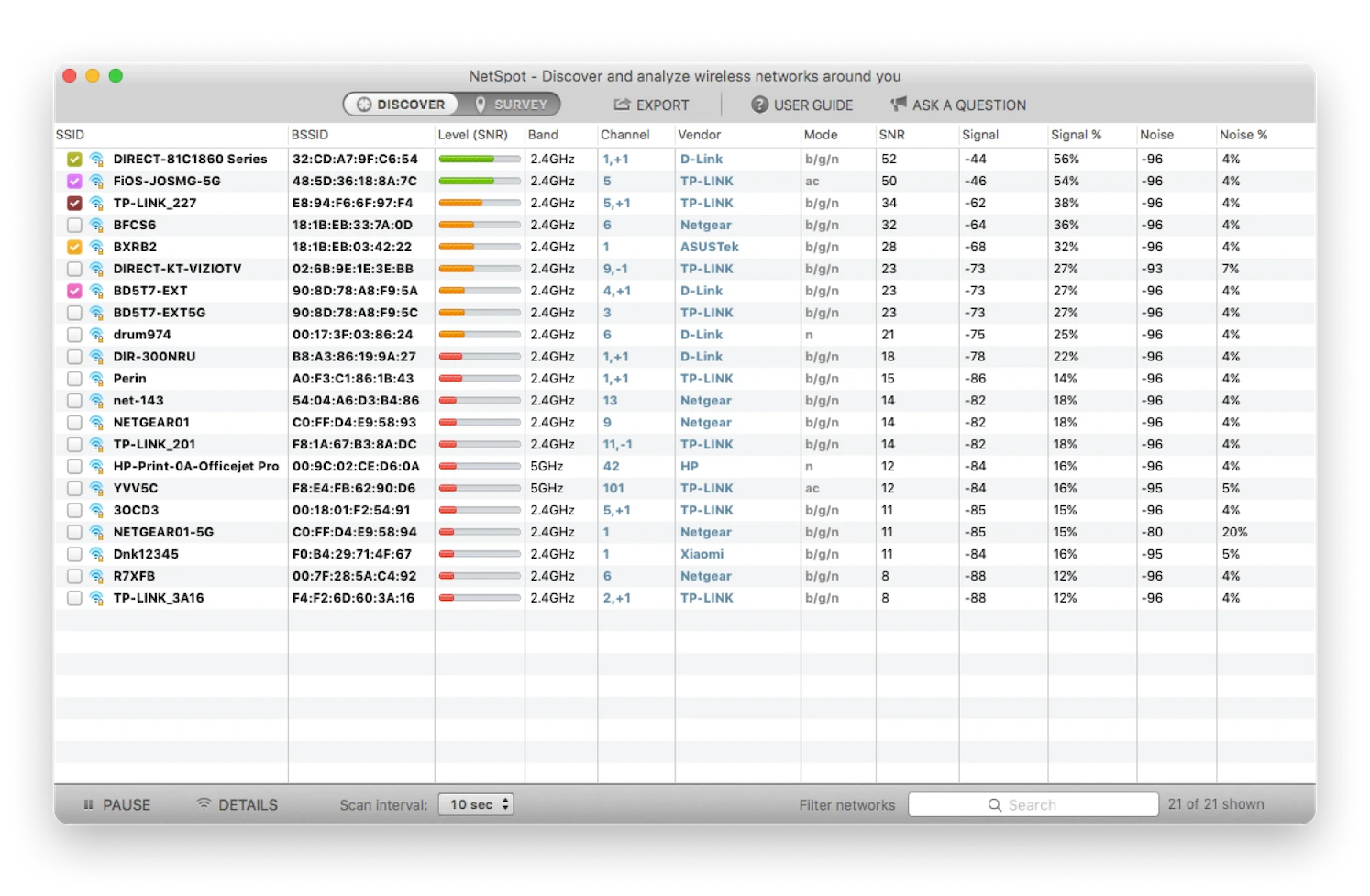Click the EXPORT button
Image resolution: width=1370 pixels, height=896 pixels.
(x=651, y=105)
